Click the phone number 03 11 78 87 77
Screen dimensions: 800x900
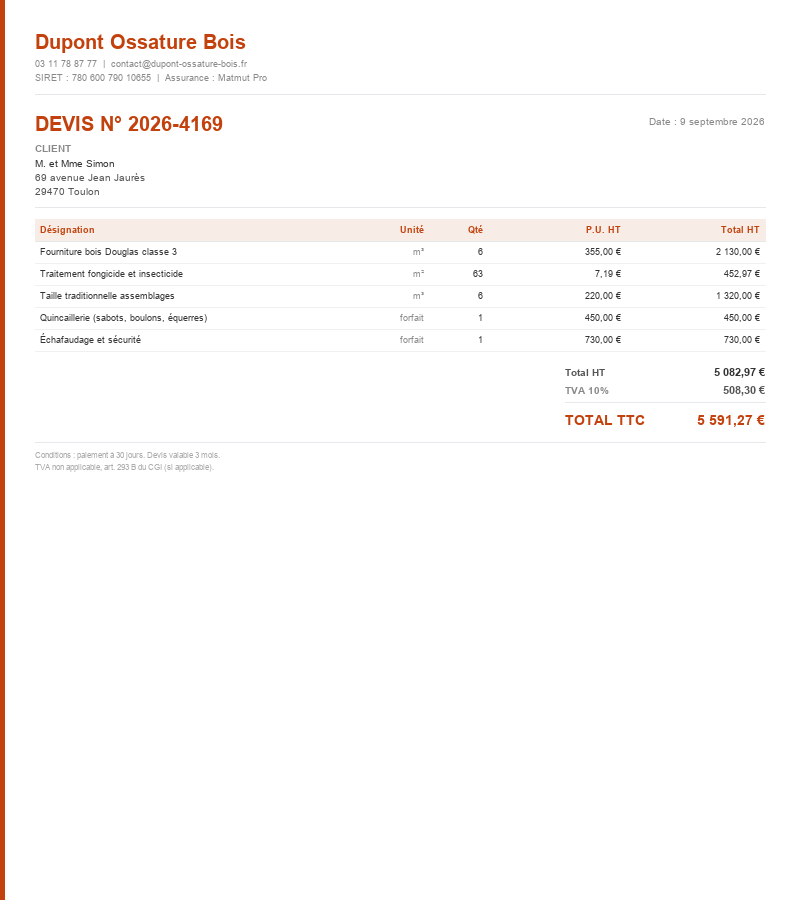pyautogui.click(x=66, y=64)
